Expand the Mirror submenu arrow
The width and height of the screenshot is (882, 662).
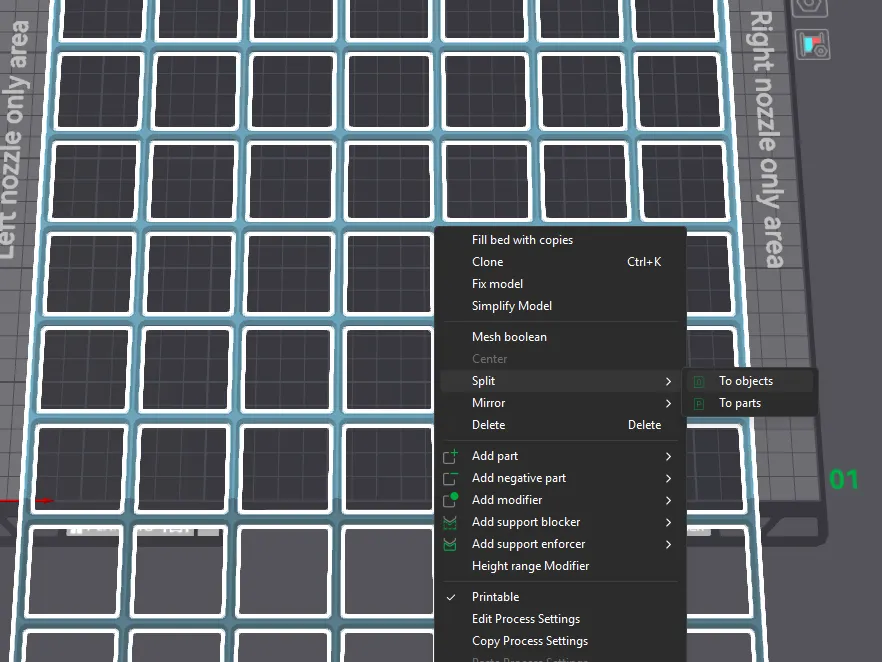tap(668, 403)
